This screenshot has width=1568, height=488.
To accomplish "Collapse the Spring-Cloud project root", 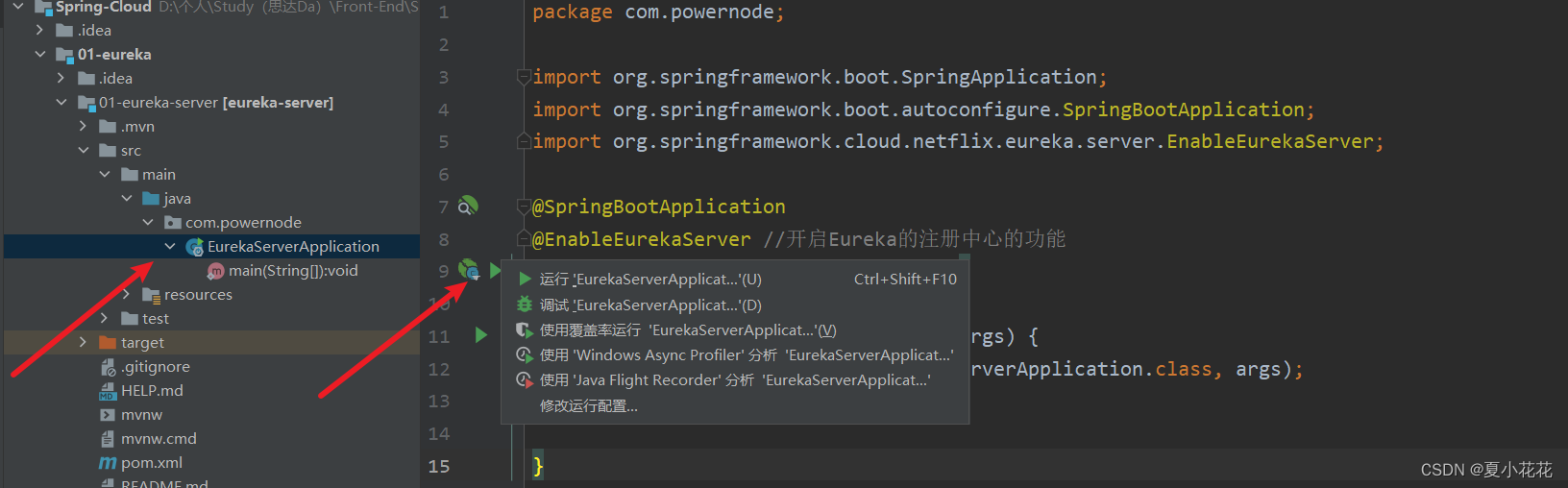I will (x=18, y=7).
